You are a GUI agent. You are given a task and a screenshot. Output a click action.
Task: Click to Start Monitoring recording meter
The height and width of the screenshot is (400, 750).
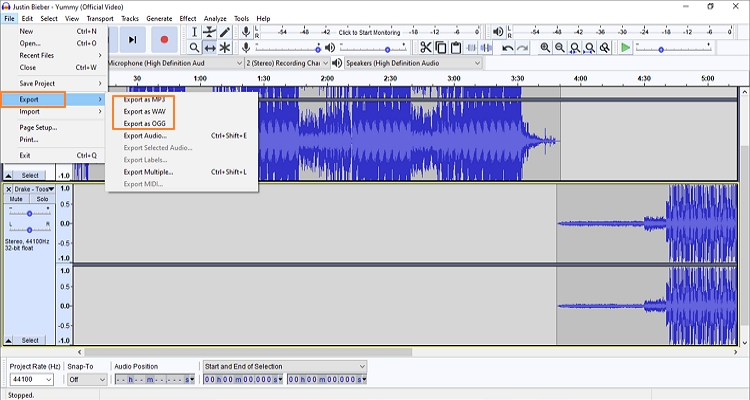[369, 32]
